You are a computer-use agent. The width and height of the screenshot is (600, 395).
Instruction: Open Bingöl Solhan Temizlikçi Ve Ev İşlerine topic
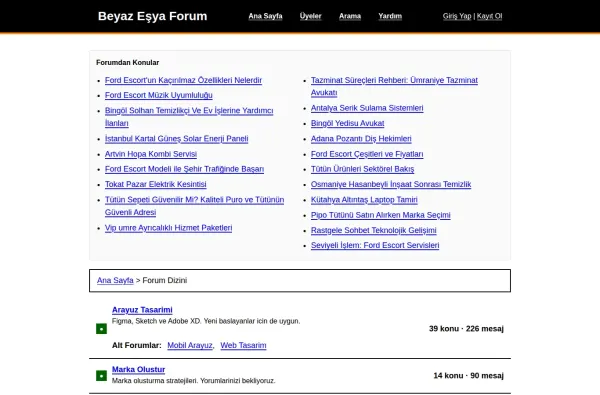[x=189, y=117]
